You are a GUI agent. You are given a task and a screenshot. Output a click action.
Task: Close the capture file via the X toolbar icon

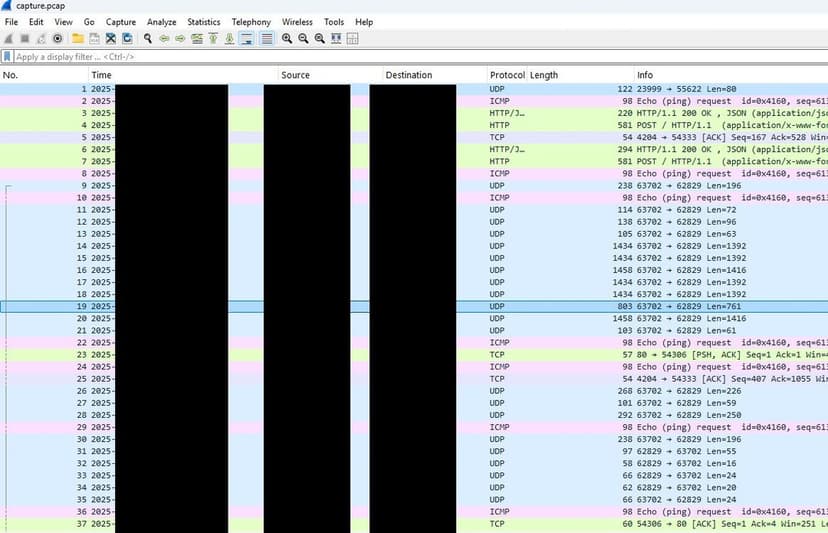110,39
